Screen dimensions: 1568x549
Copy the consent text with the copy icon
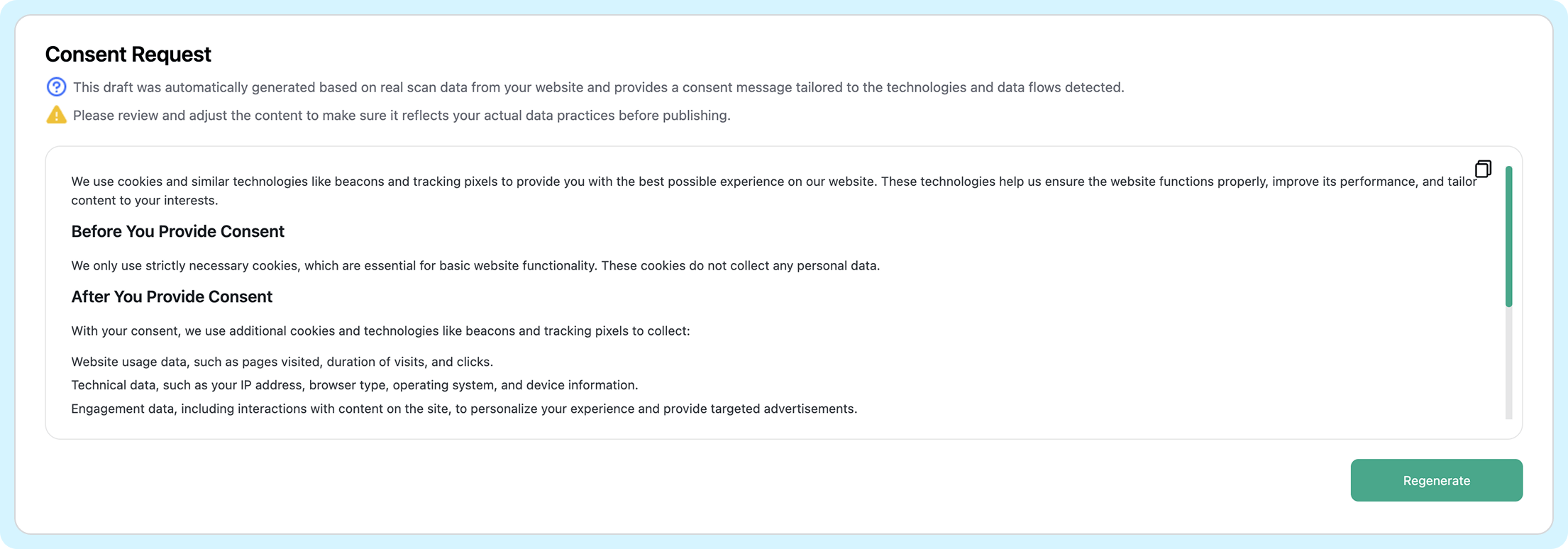pyautogui.click(x=1483, y=169)
